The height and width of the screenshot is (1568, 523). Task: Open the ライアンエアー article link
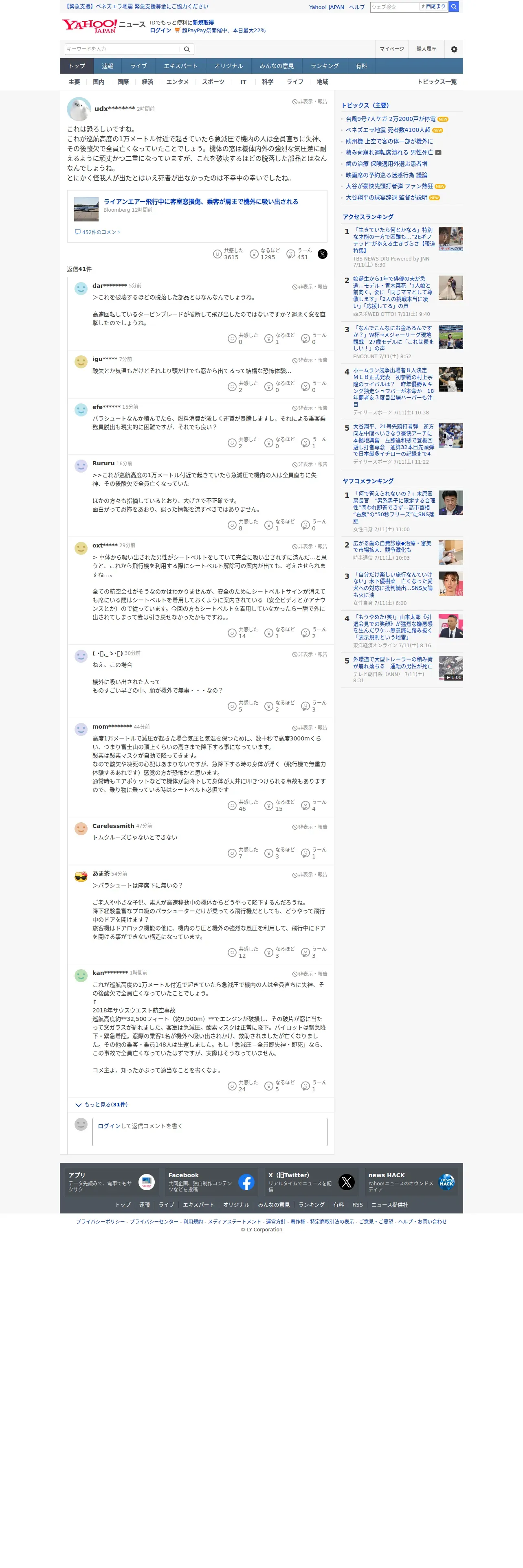coord(200,201)
